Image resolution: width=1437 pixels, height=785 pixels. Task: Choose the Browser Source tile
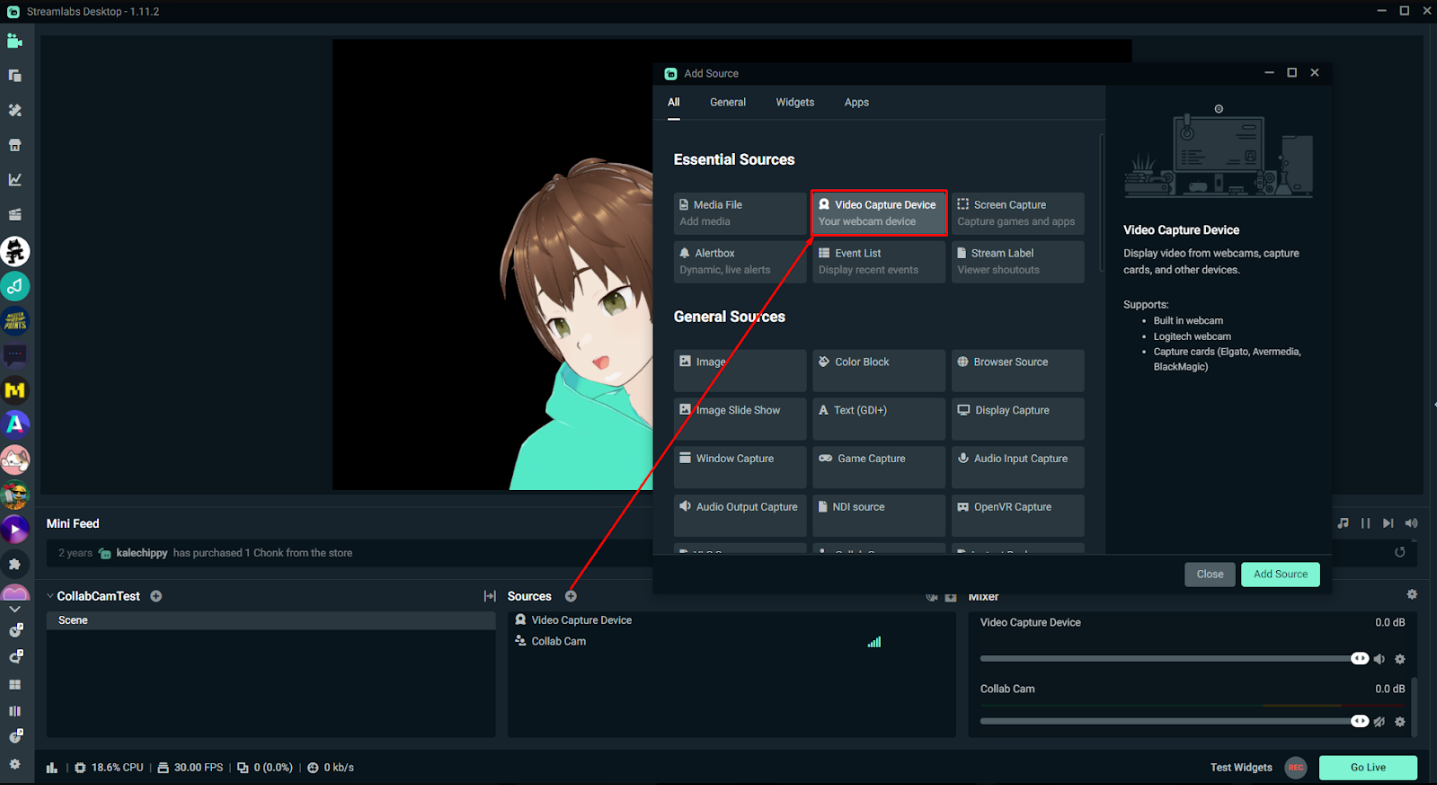tap(1018, 371)
